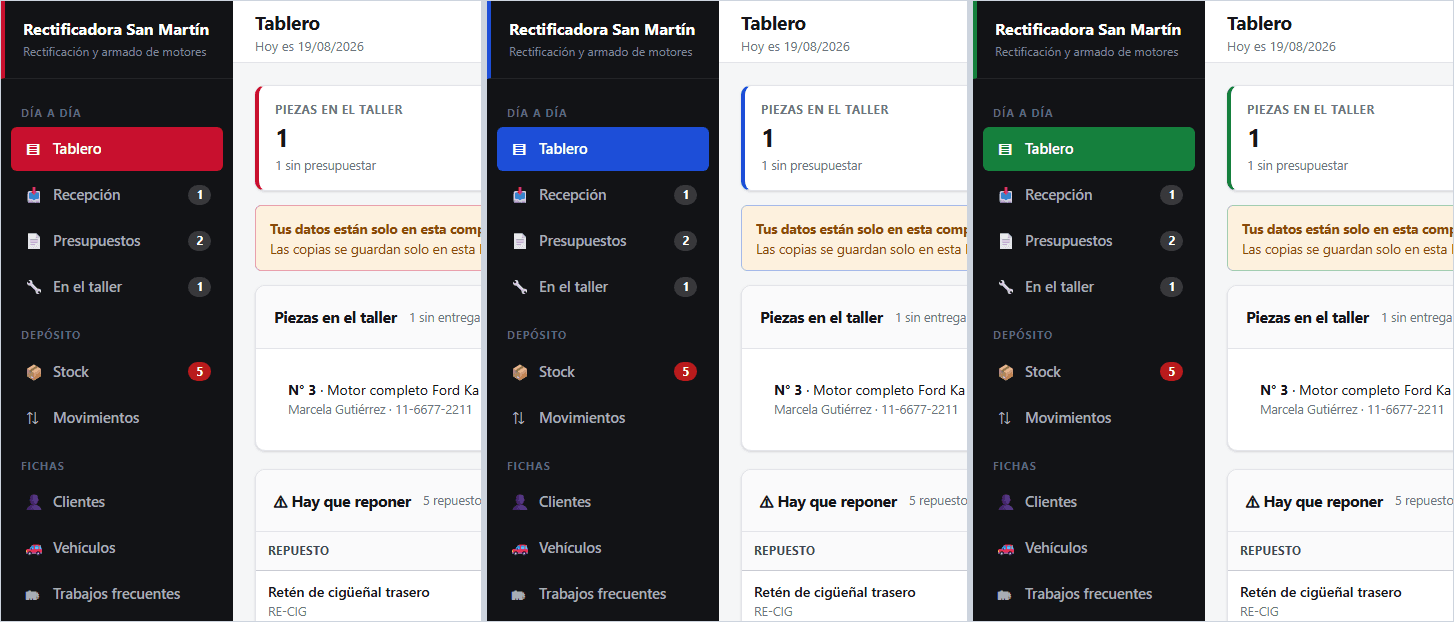
Task: Click the Tablero icon in the red-themed sidebar
Action: [x=33, y=149]
